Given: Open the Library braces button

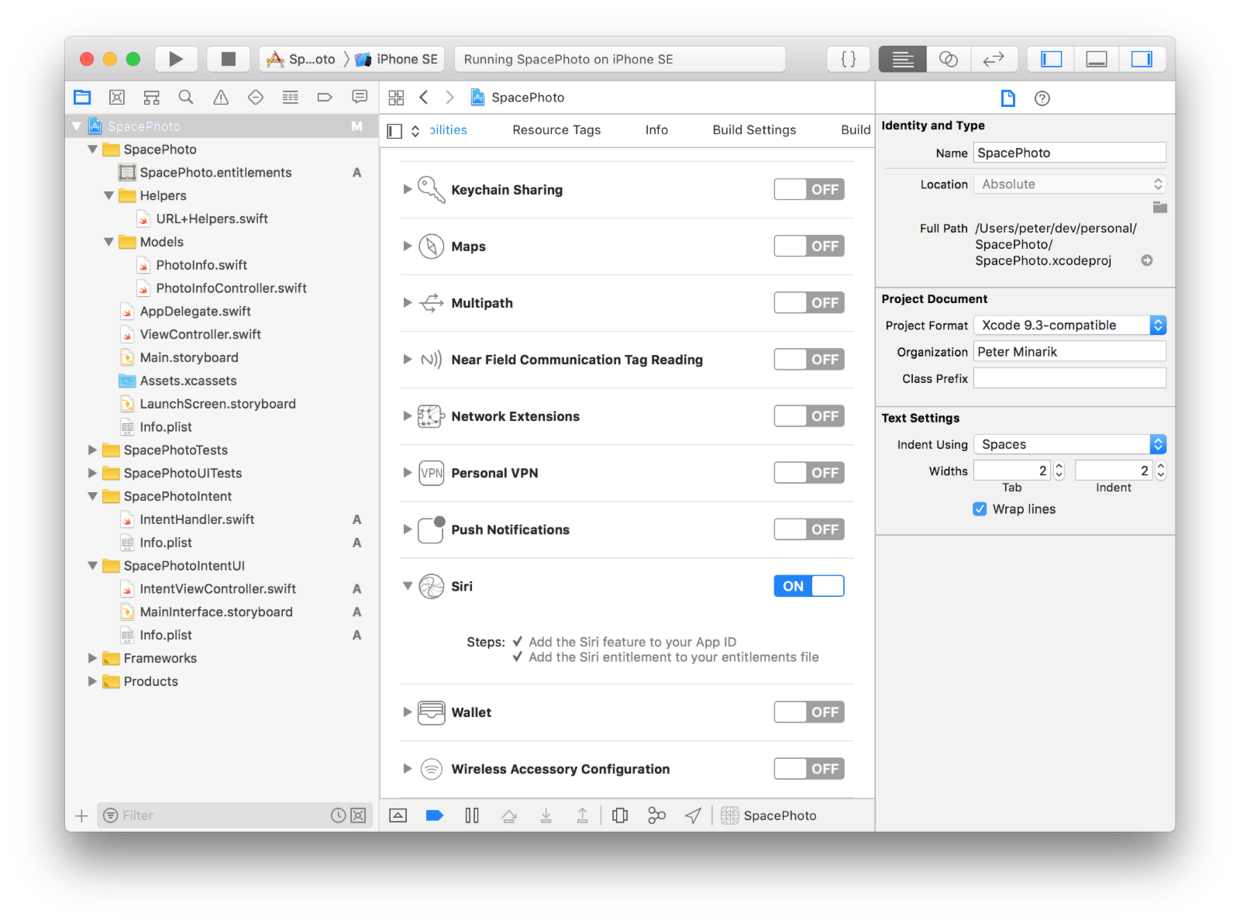Looking at the screenshot, I should point(848,59).
